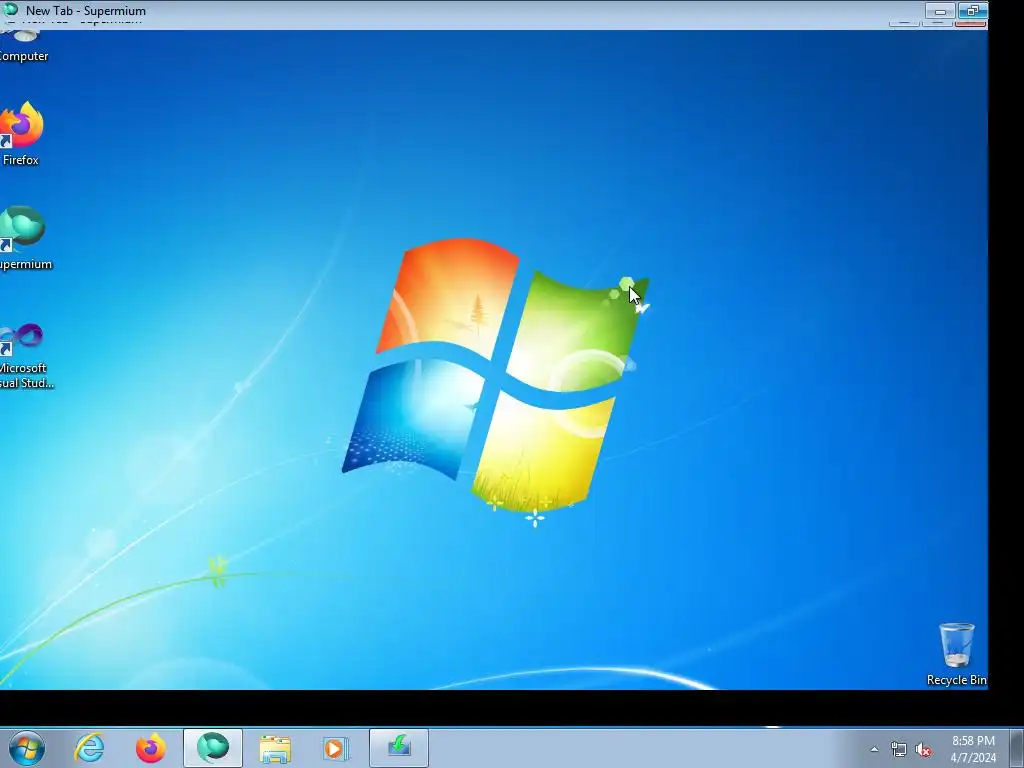Open the Computer desktop icon

[x=24, y=47]
